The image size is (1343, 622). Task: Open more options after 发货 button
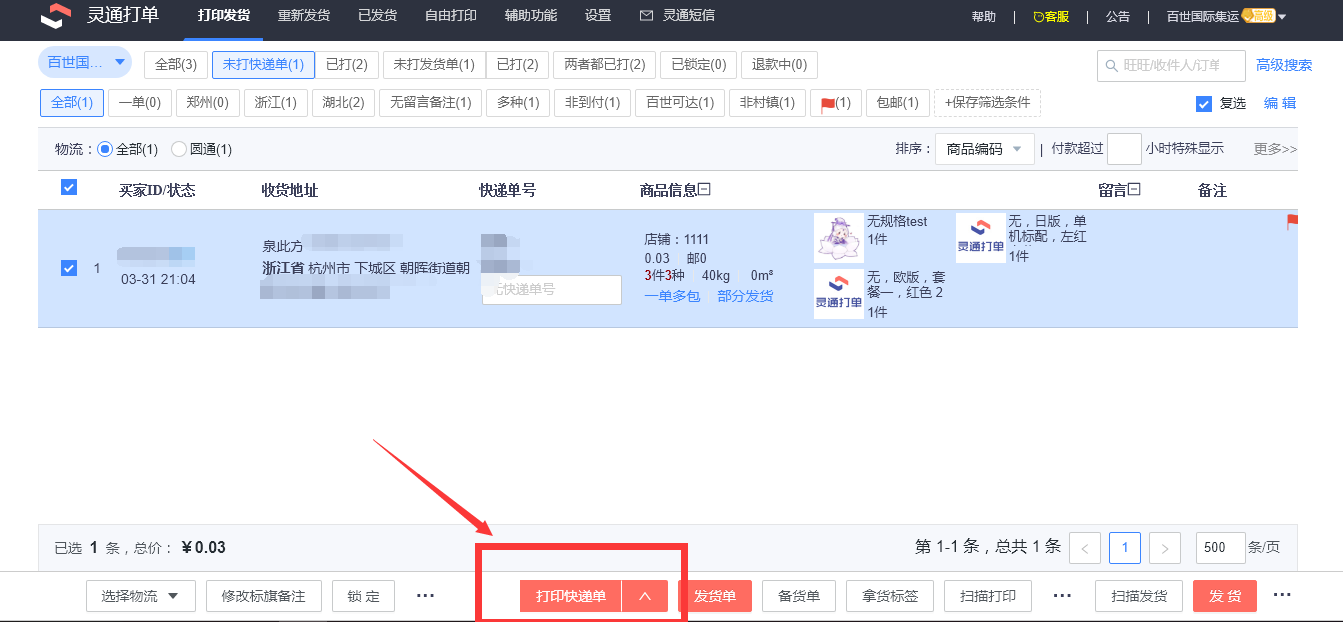[1282, 596]
